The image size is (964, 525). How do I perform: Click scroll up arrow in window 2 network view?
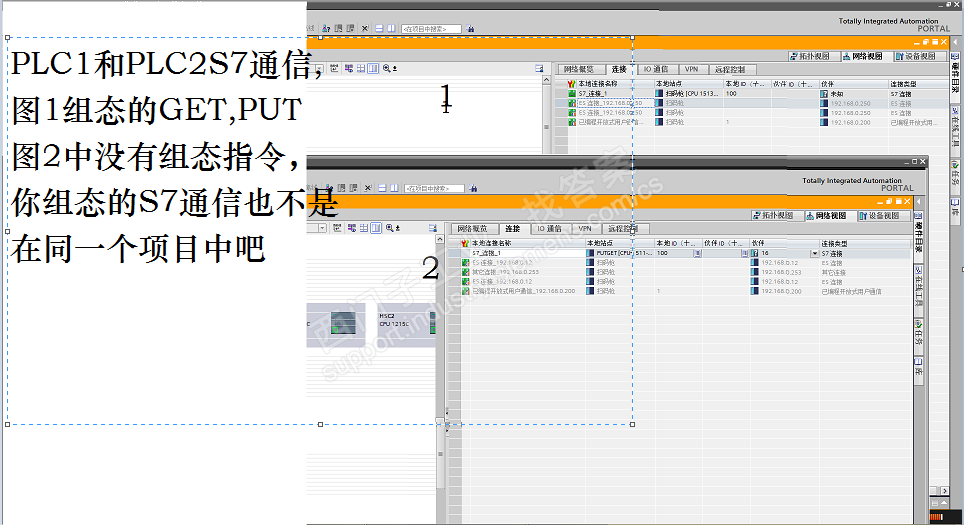[x=440, y=239]
